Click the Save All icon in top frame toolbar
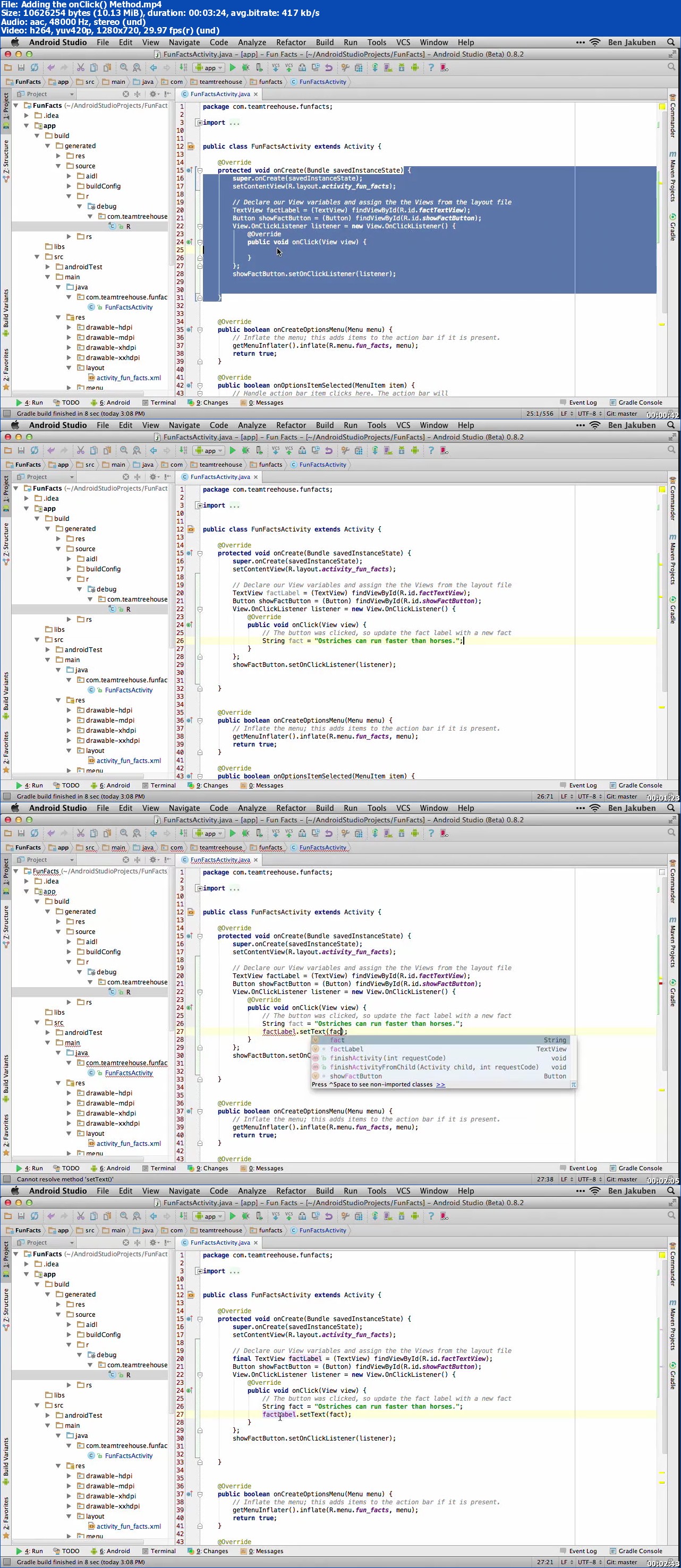681x1568 pixels. coord(21,67)
